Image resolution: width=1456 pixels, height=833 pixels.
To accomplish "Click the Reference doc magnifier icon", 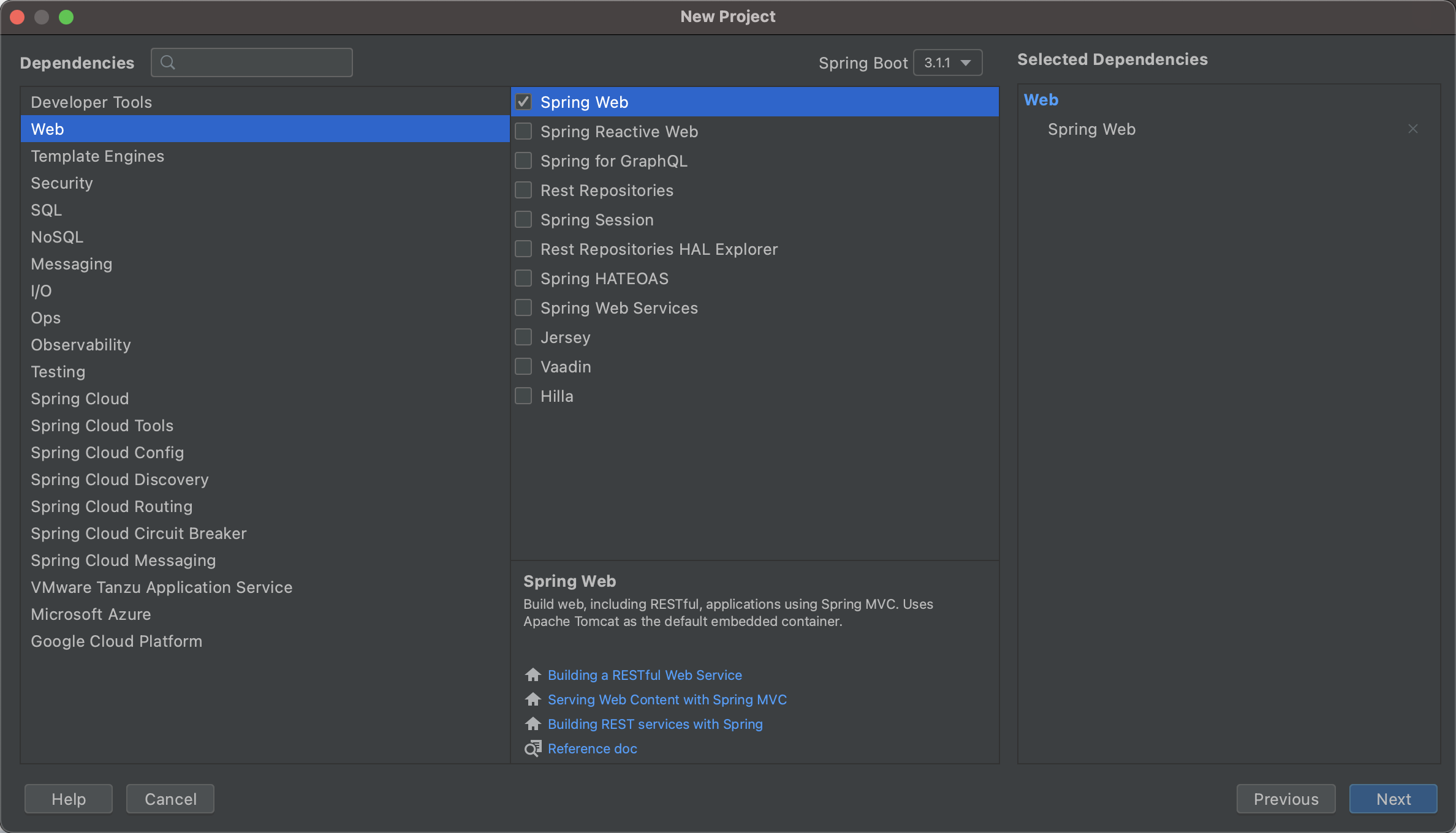I will point(533,748).
